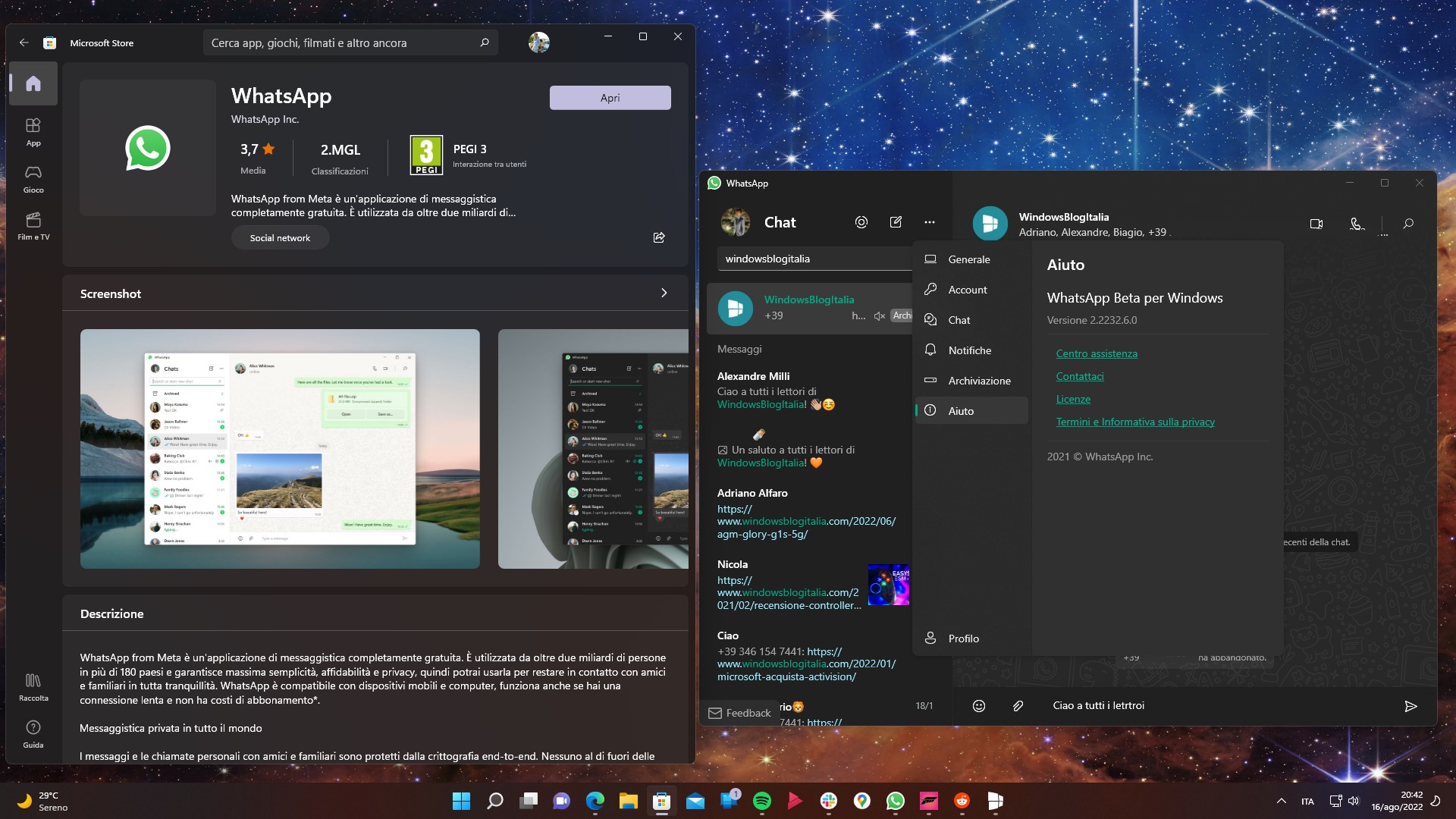Open WindowsBlogItalia chat in list
1456x819 pixels.
click(810, 308)
